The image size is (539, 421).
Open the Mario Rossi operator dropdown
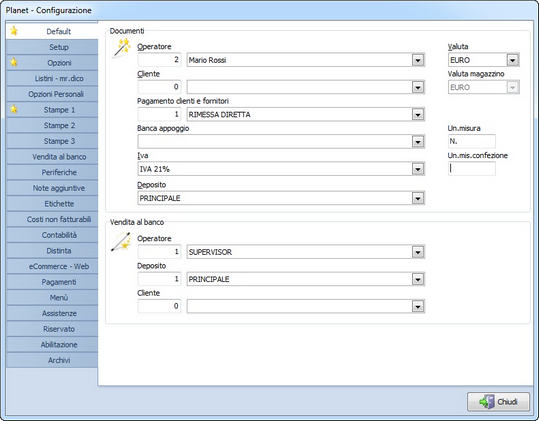[418, 60]
